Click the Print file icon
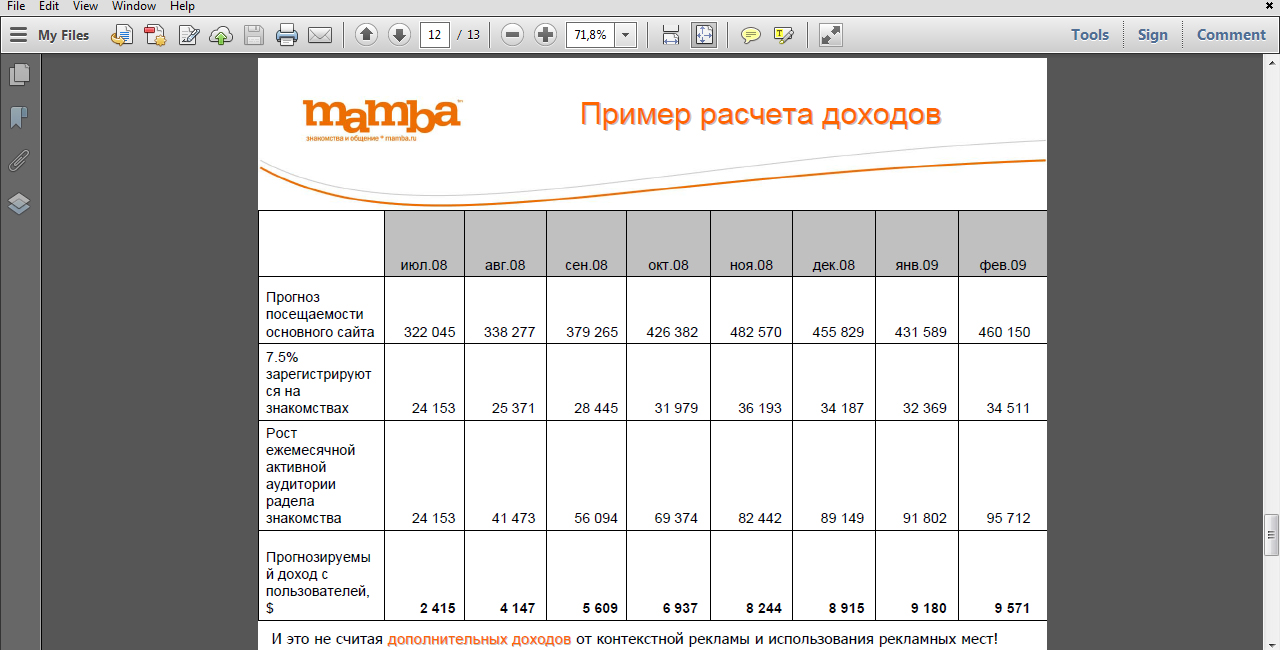Screen dimensions: 1280x650 (x=287, y=35)
